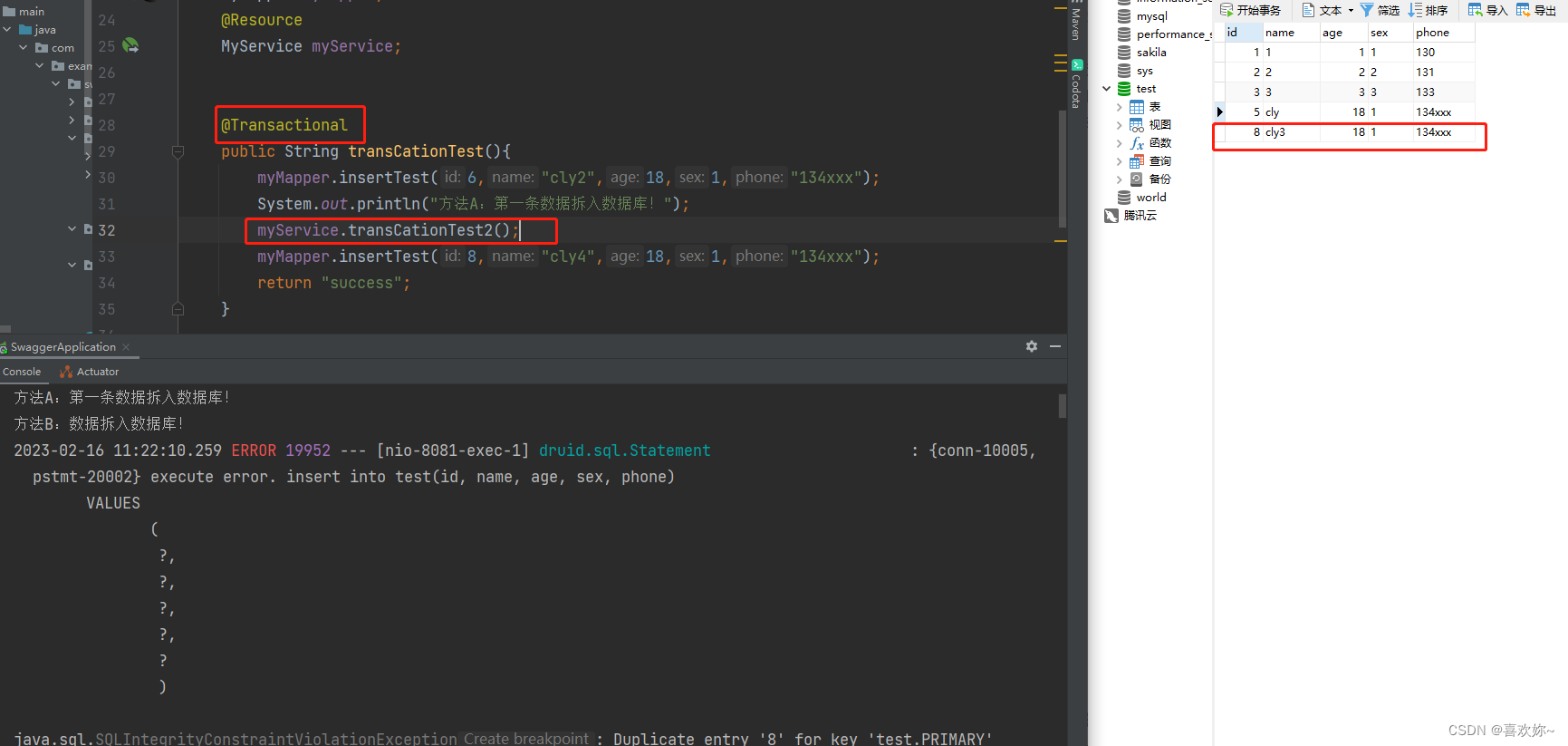Screen dimensions: 1568x746
Task: Select the main folder in project tree
Action: pos(24,12)
